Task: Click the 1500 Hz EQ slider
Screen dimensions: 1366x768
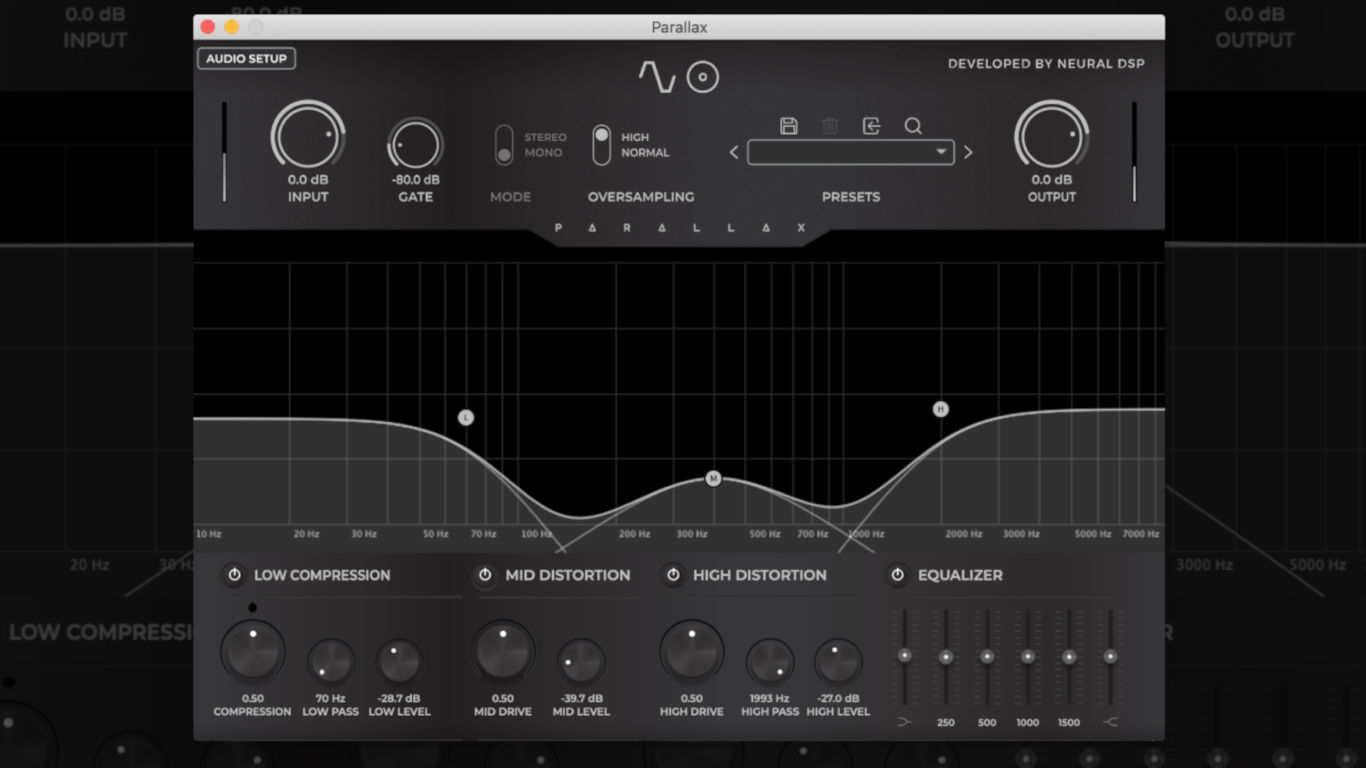Action: 1069,657
